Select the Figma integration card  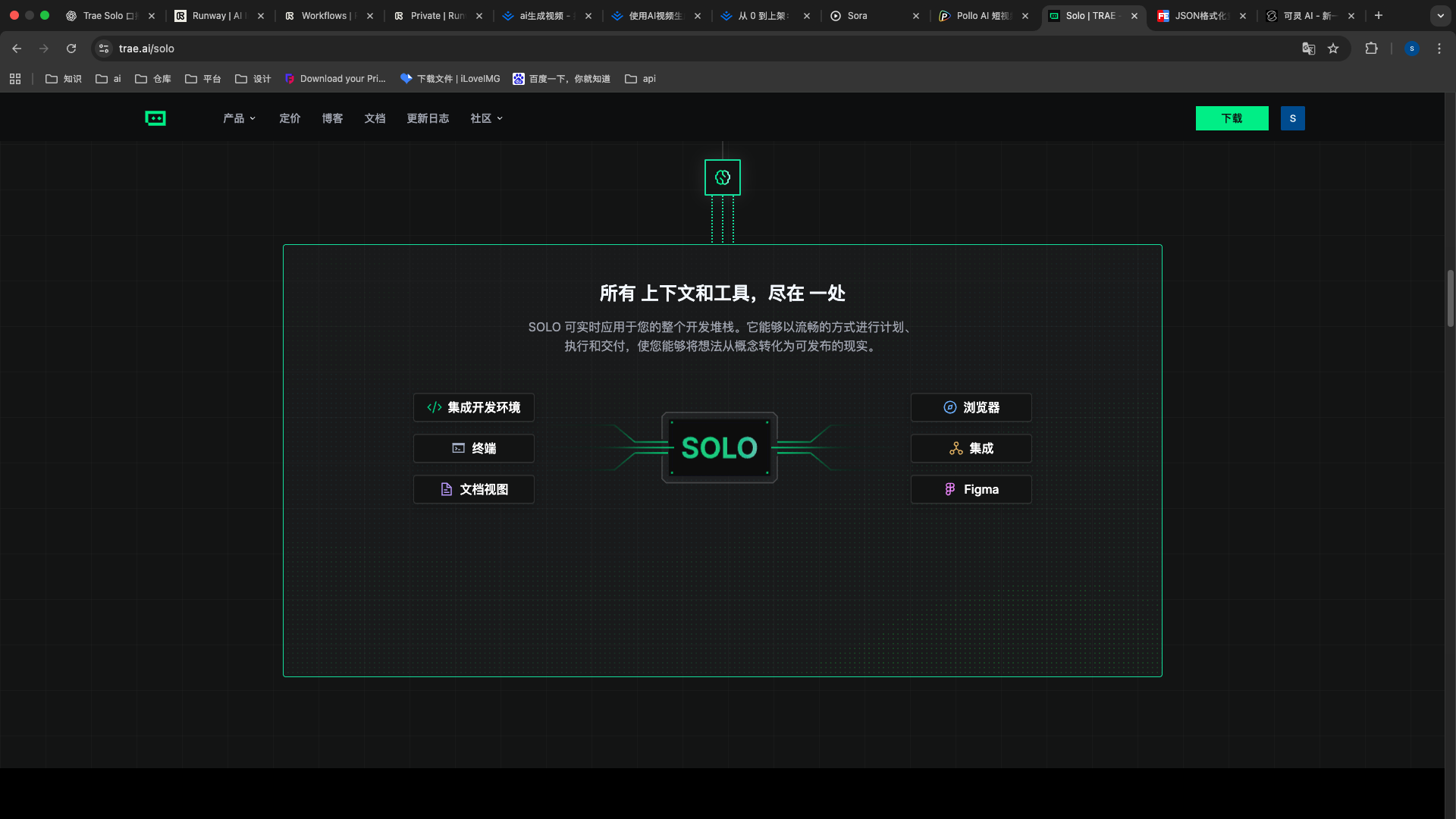[x=971, y=489]
